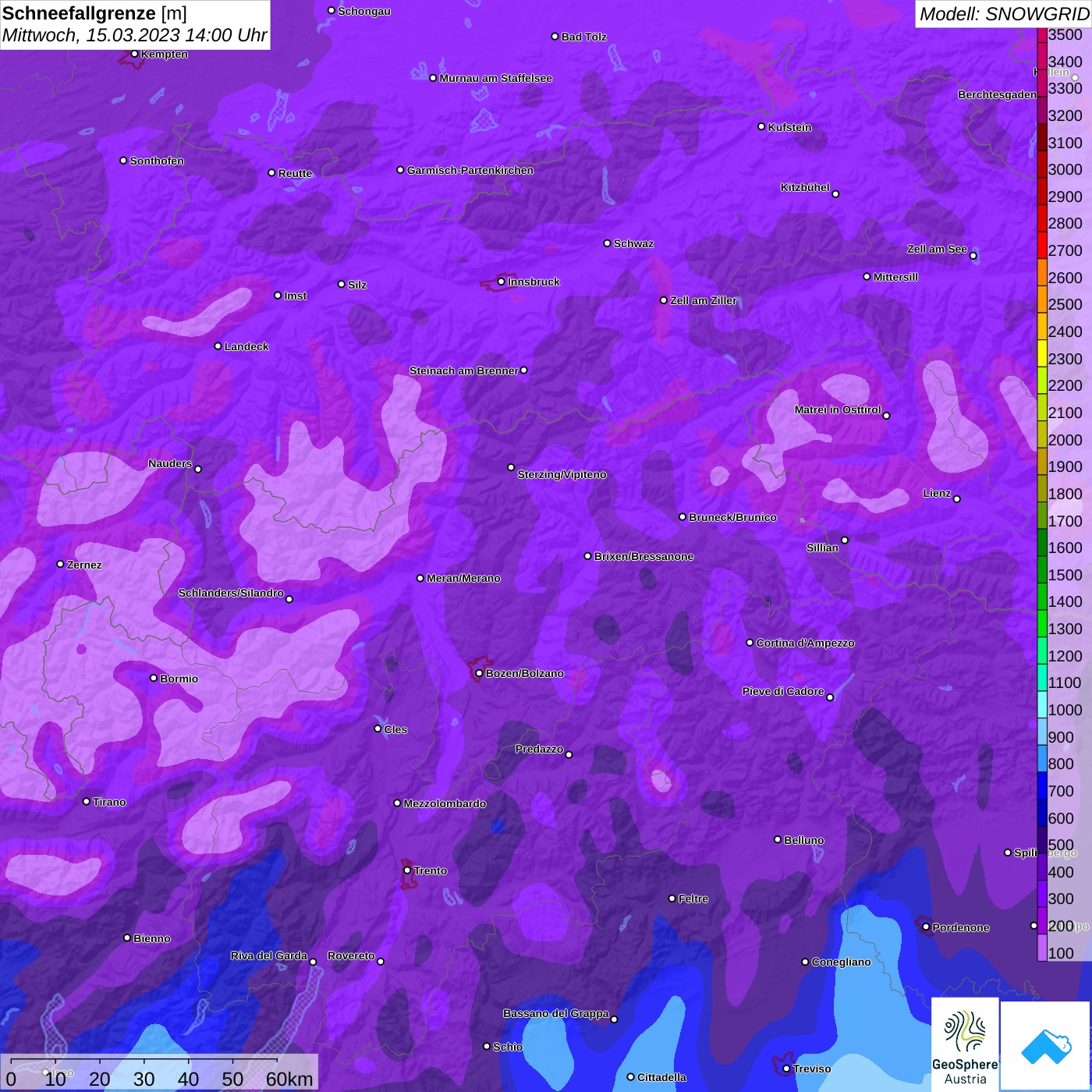Click the Landeck marker dot
Image resolution: width=1092 pixels, height=1092 pixels.
(x=218, y=346)
